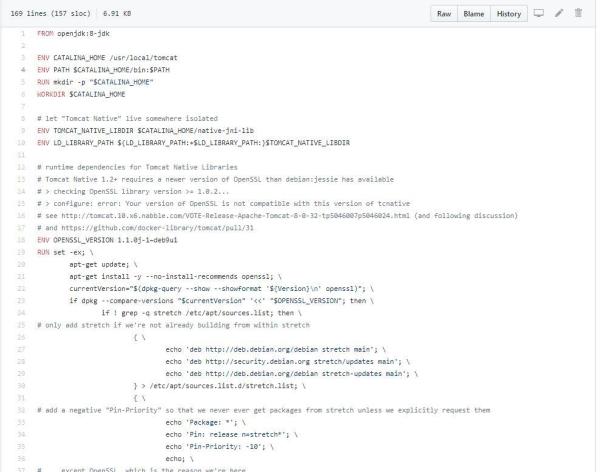Select line number 1
Image resolution: width=600 pixels, height=472 pixels.
20,34
